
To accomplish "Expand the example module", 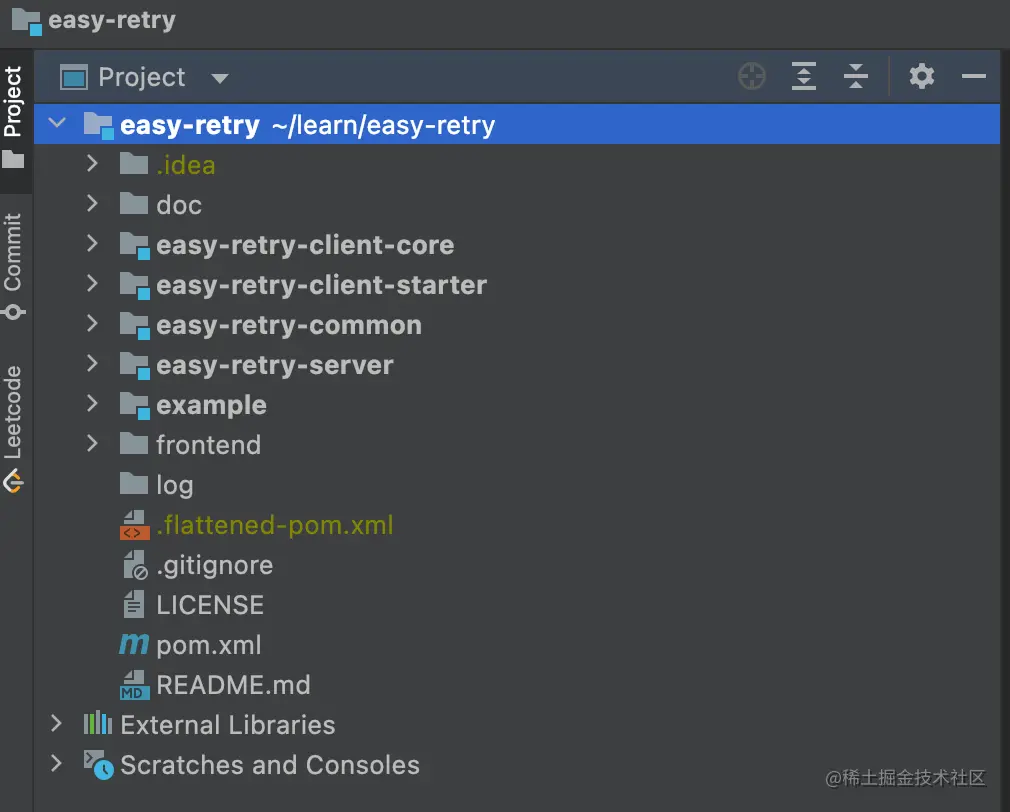I will point(92,404).
